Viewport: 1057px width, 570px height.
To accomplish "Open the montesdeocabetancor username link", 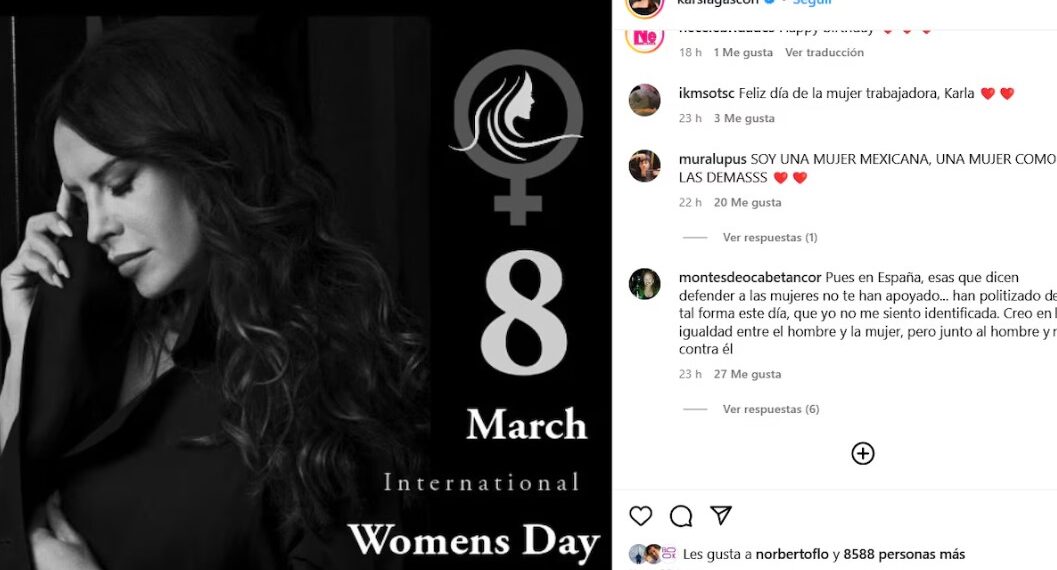I will [750, 278].
